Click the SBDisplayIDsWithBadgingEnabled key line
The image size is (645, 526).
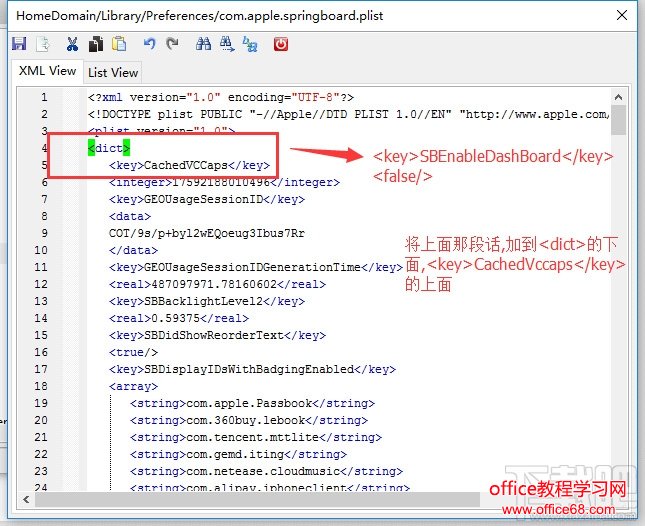pos(252,369)
